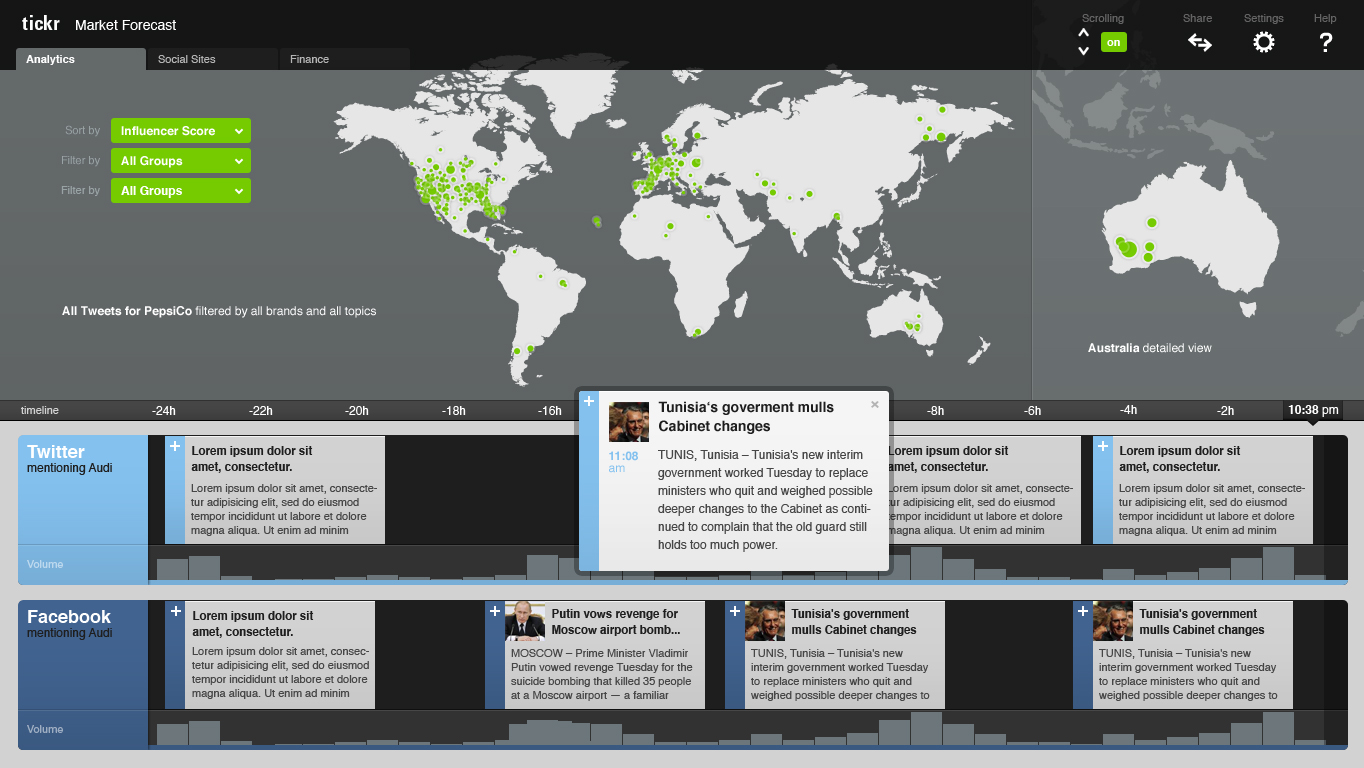This screenshot has height=768, width=1364.
Task: Click the Tunisia popup headline
Action: (746, 417)
